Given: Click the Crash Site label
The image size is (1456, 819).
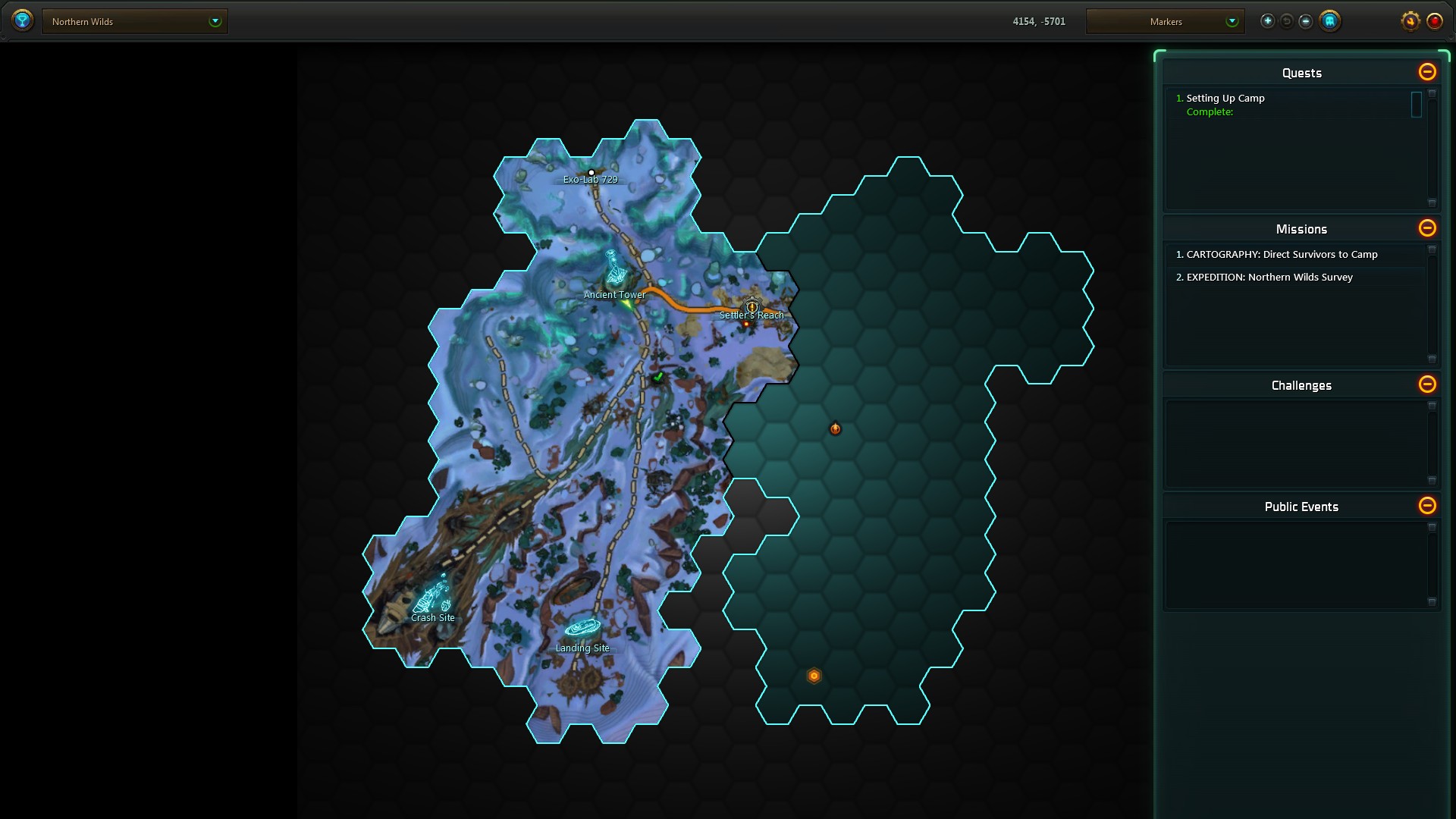Looking at the screenshot, I should [433, 618].
